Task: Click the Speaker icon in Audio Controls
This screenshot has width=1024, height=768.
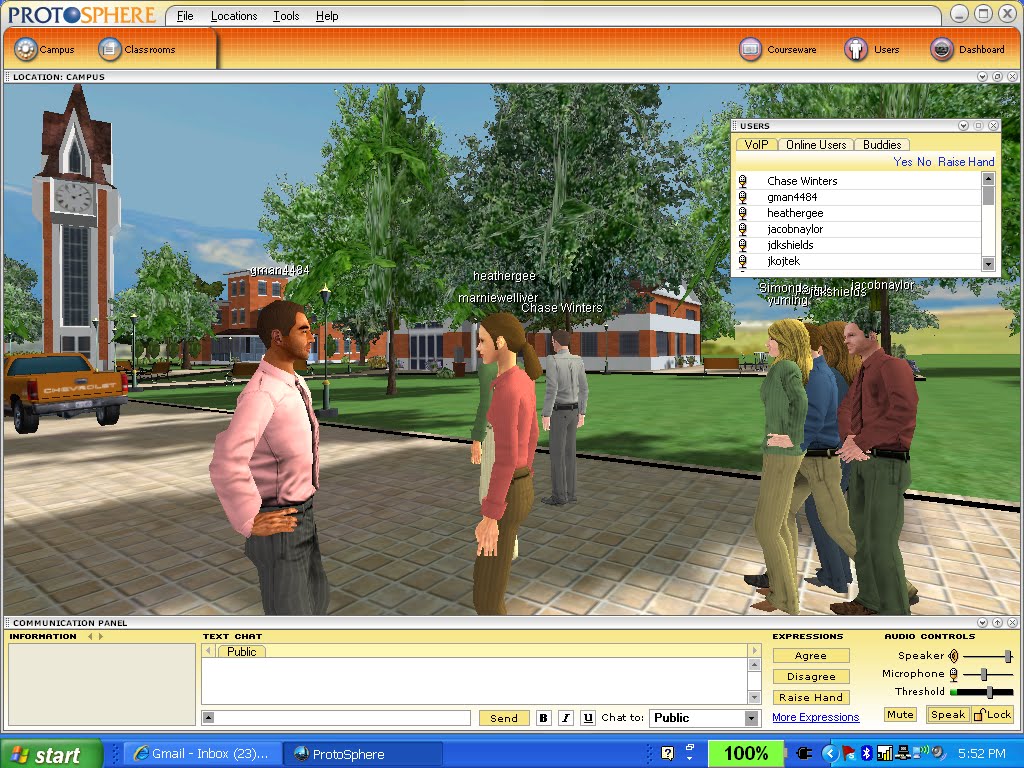Action: pos(953,656)
